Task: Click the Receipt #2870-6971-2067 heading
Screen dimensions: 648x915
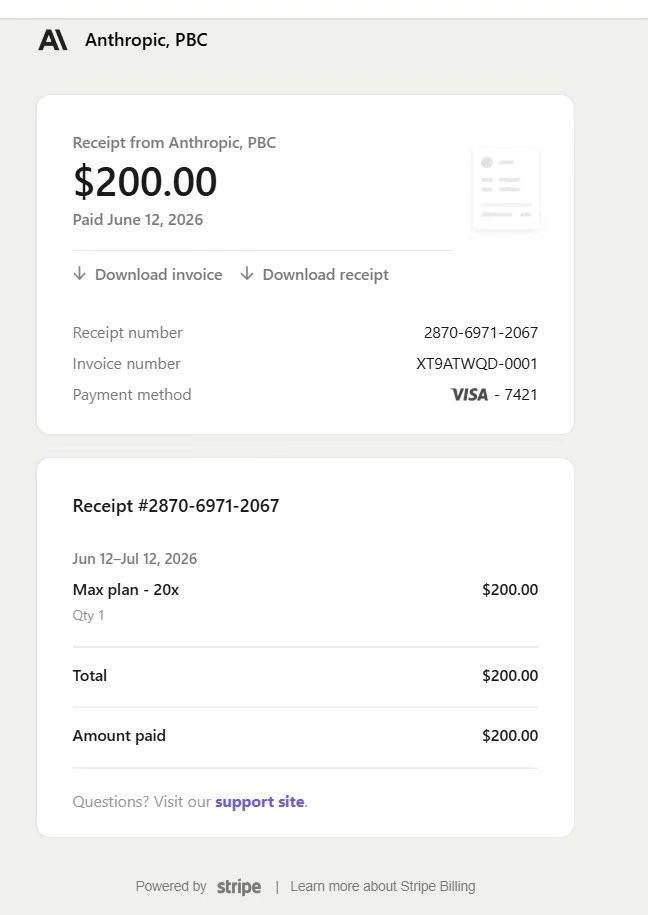Action: point(176,505)
